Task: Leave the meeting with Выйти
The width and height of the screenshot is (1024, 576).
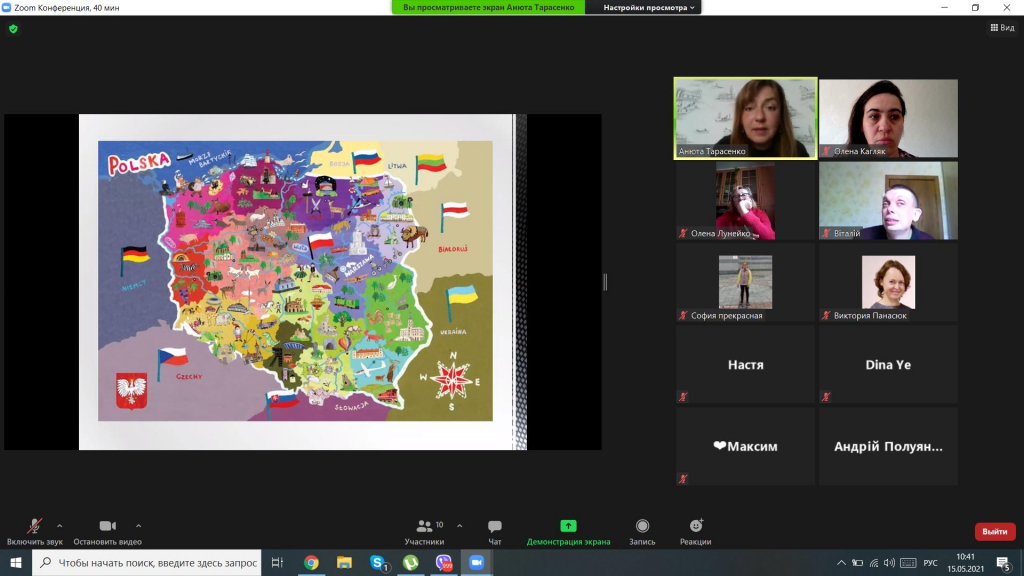Action: pyautogui.click(x=995, y=532)
